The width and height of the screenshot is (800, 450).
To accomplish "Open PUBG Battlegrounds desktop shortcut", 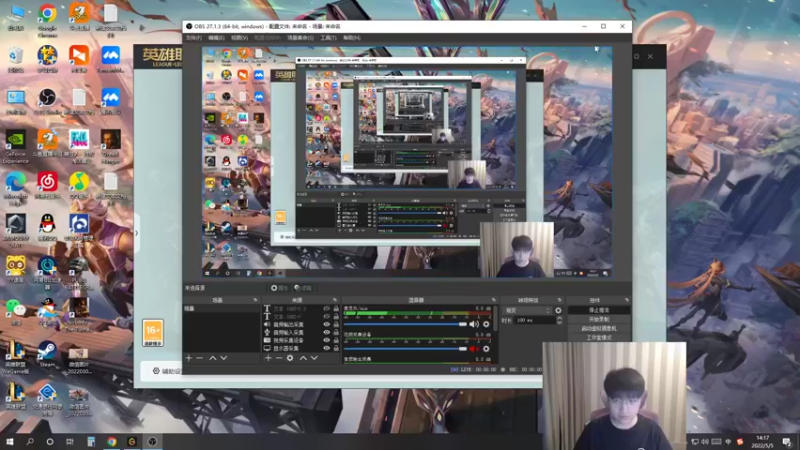I will click(x=79, y=273).
